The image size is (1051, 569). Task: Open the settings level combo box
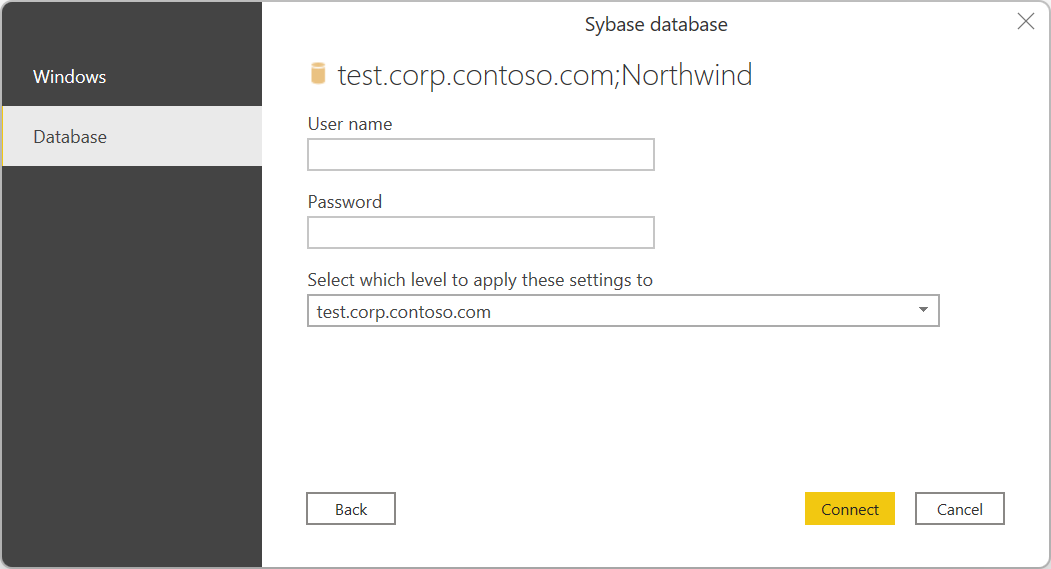click(622, 311)
